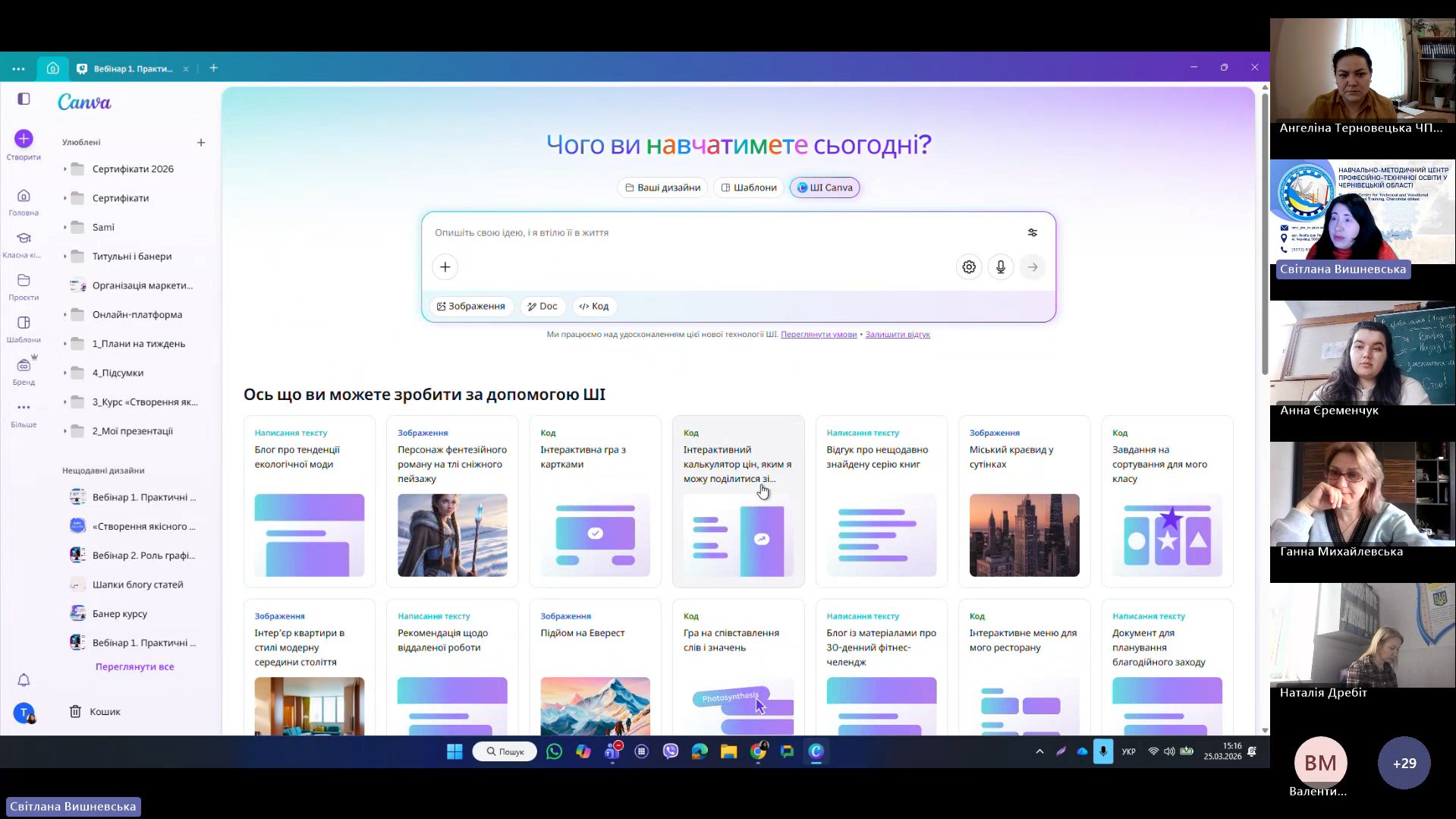The width and height of the screenshot is (1456, 819).
Task: Open AI prompt settings gear icon
Action: click(969, 267)
